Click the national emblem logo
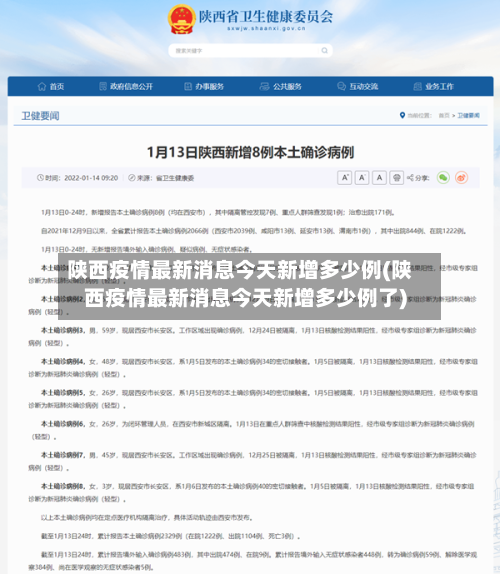This screenshot has height=574, width=500. pos(181,19)
